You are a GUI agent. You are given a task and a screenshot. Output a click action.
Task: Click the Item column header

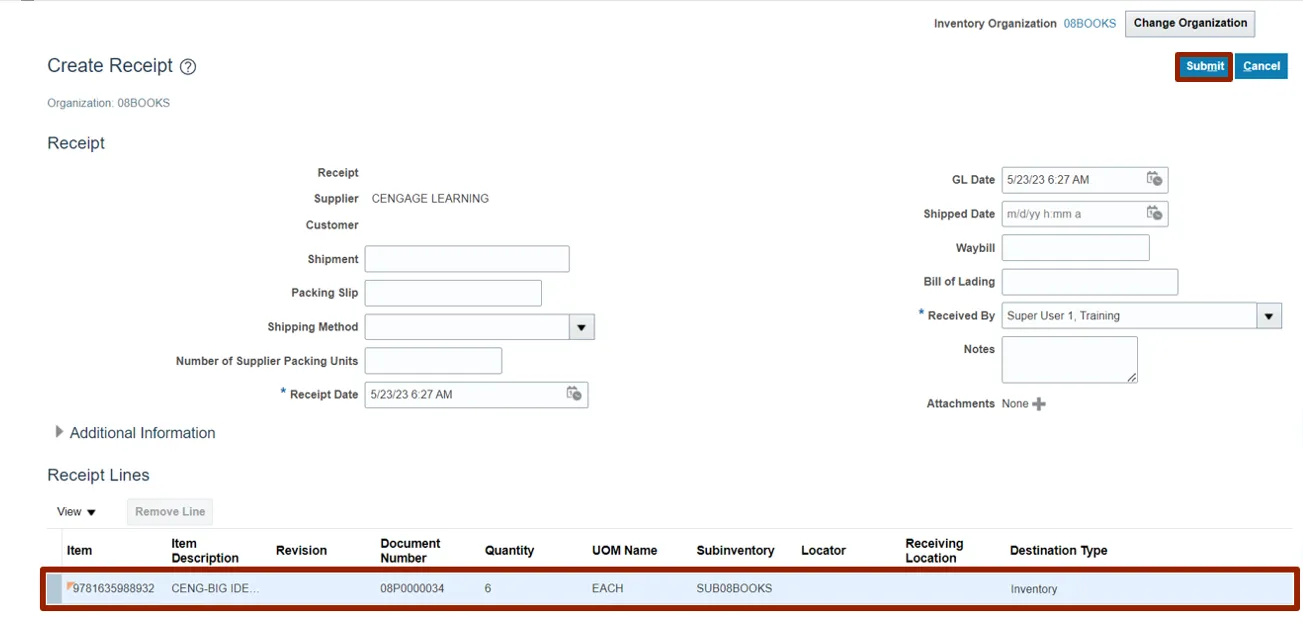click(79, 551)
